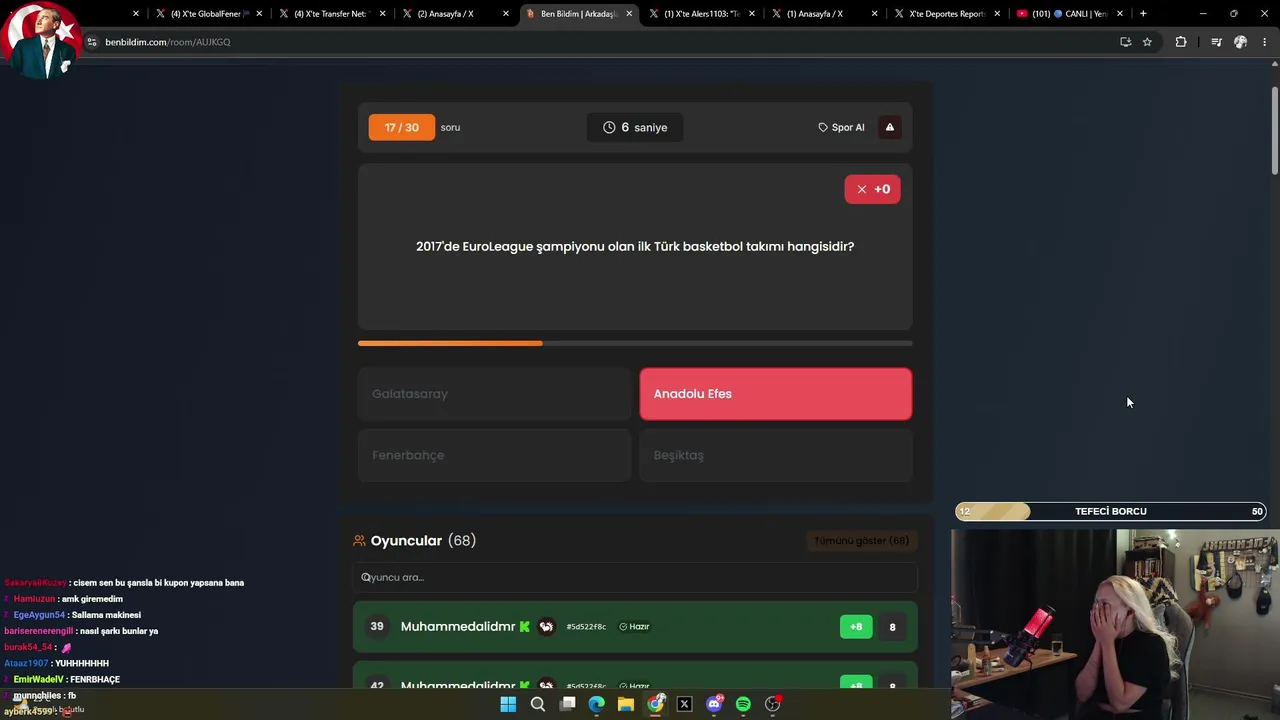Click the benbildim.com address bar URL
The image size is (1280, 720).
(x=168, y=42)
